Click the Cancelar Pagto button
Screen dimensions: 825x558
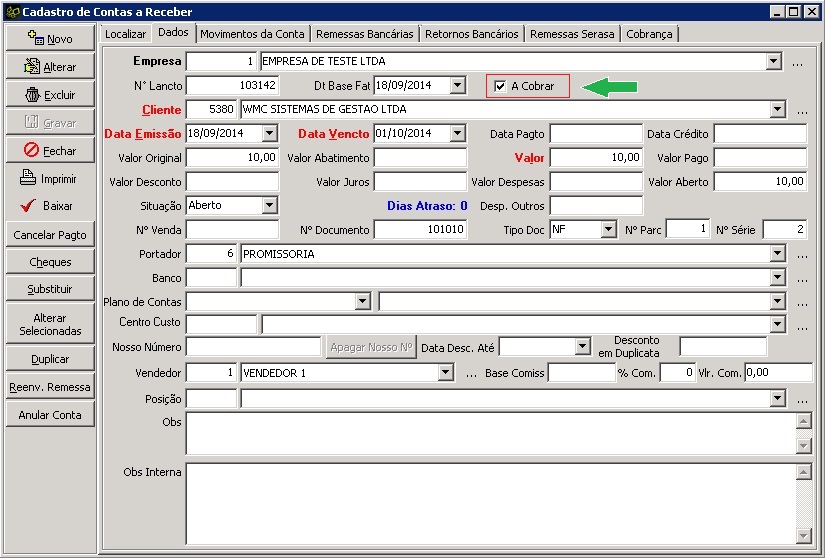click(x=50, y=235)
